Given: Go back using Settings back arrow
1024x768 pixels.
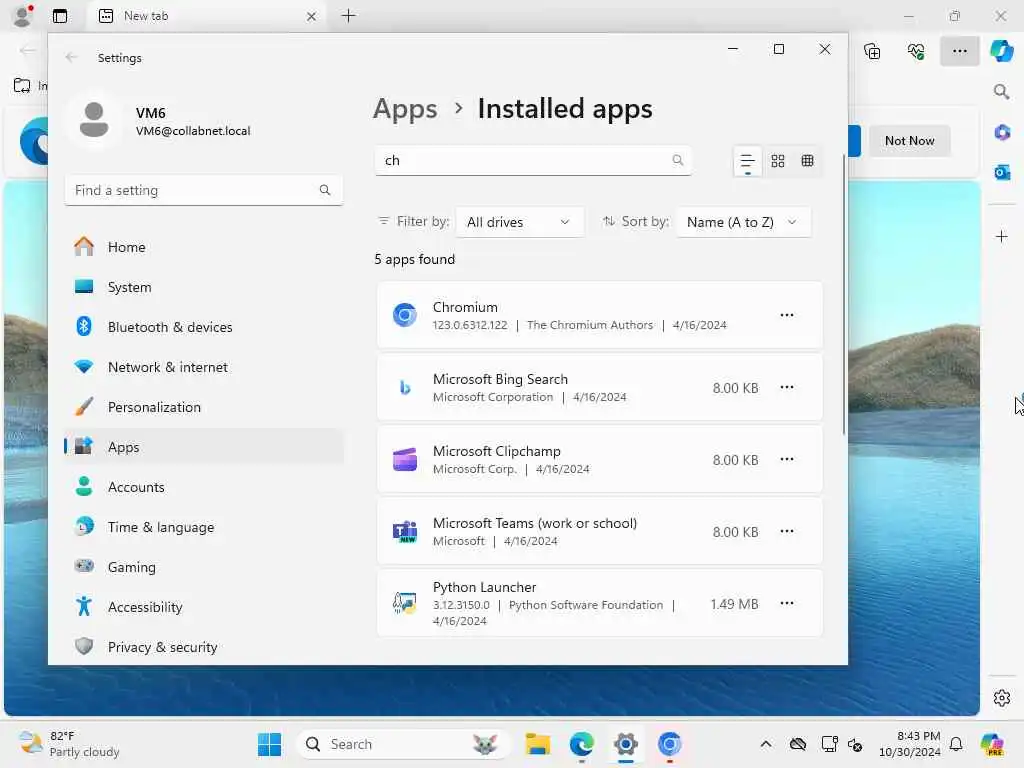Looking at the screenshot, I should click(x=71, y=57).
